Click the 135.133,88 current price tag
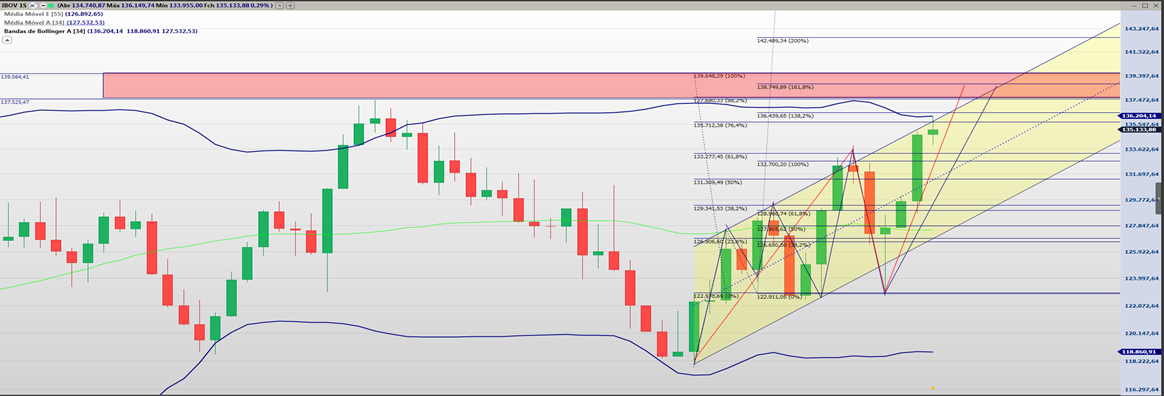This screenshot has width=1164, height=396. [1140, 130]
